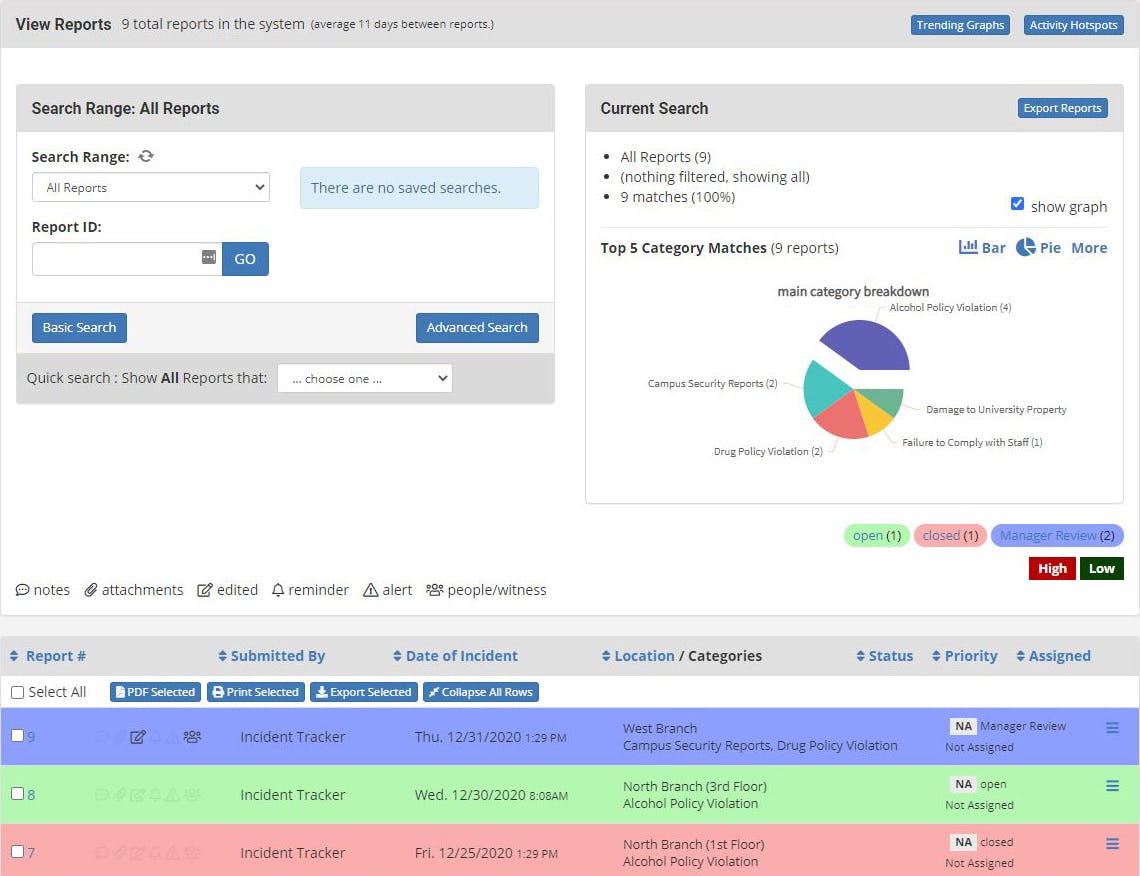Sort the table by Priority
Viewport: 1140px width, 876px height.
(965, 656)
